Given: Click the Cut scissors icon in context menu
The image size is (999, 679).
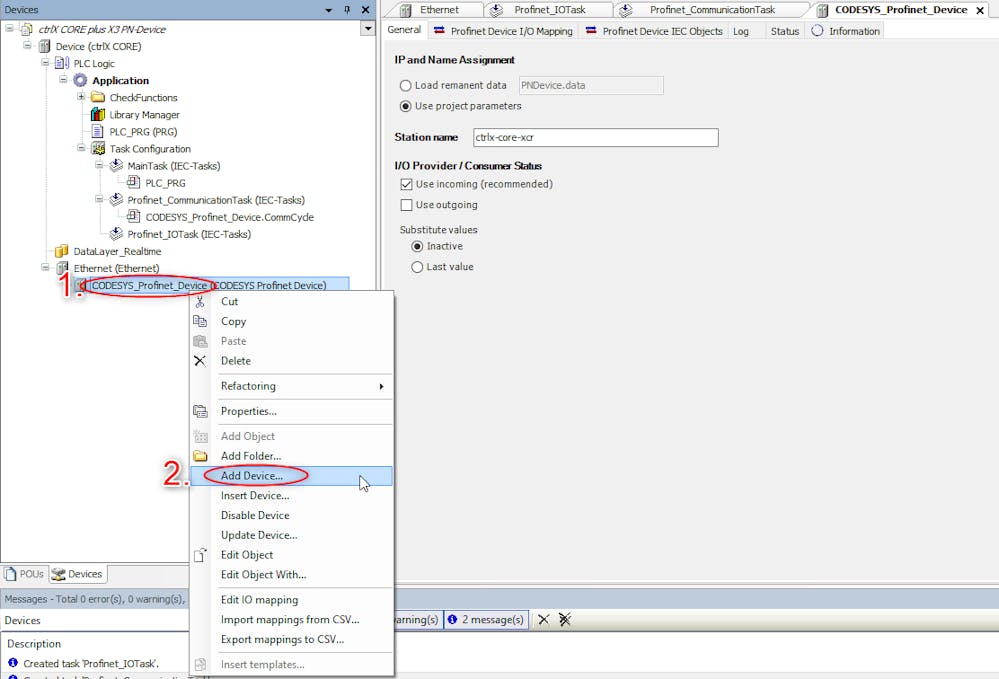Looking at the screenshot, I should coord(200,302).
